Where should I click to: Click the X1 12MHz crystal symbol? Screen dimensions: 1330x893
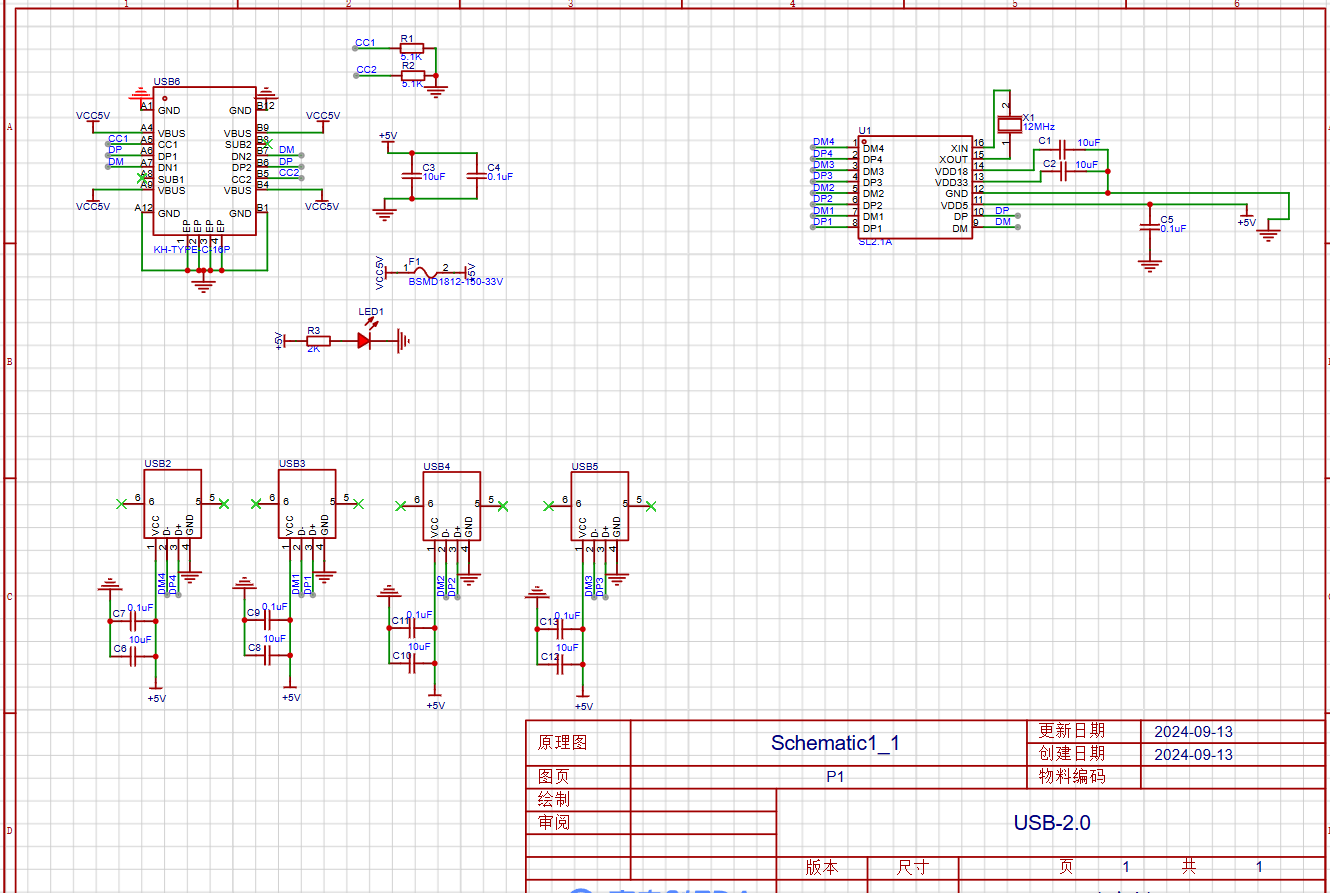pyautogui.click(x=1008, y=124)
